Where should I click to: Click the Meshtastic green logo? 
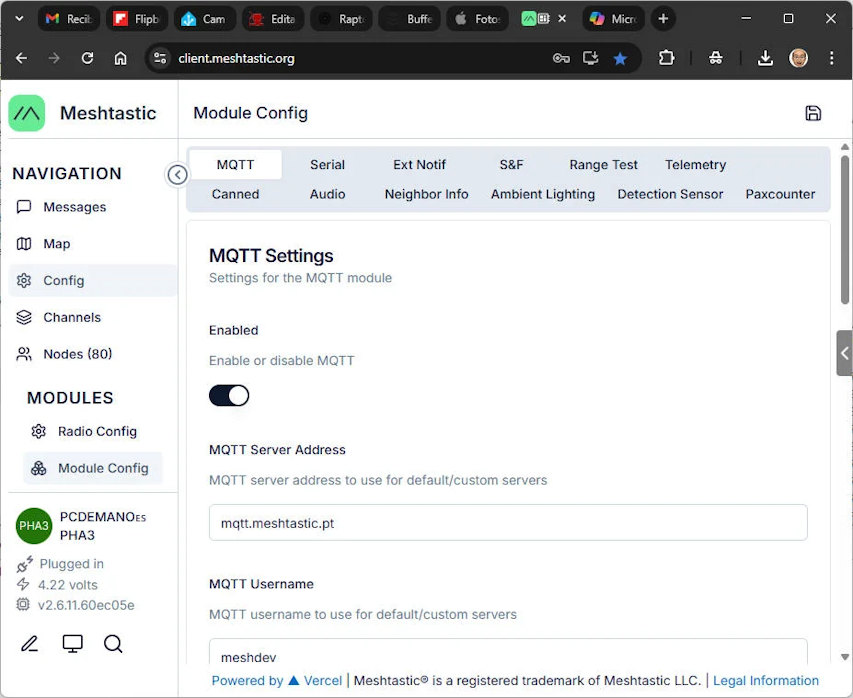click(27, 113)
